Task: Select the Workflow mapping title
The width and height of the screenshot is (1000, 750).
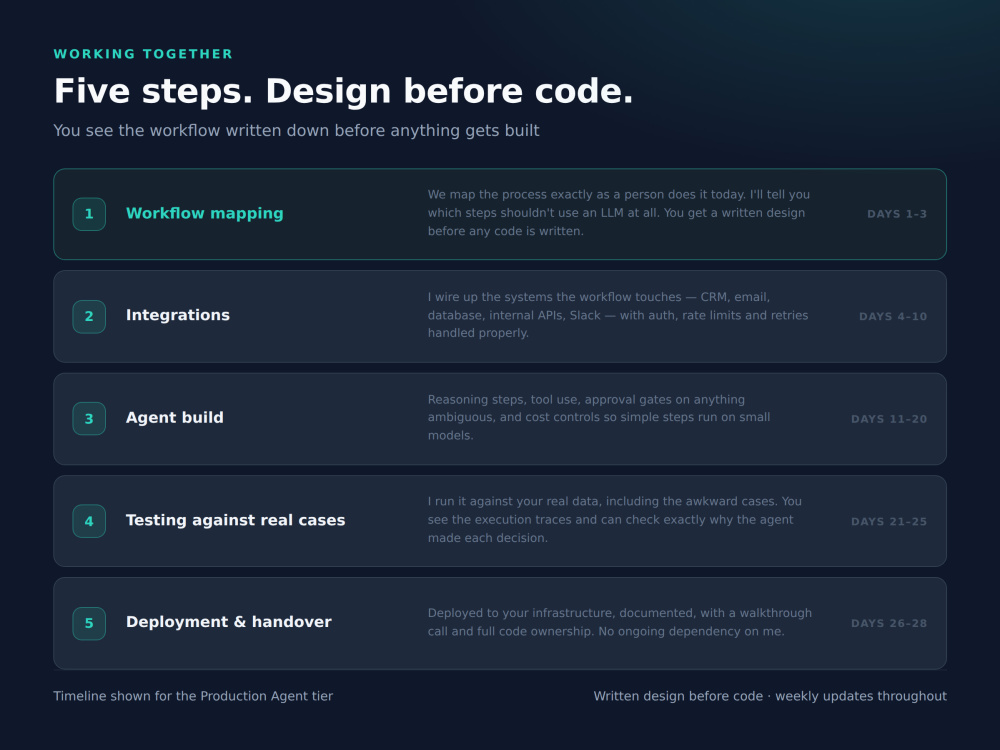Action: [x=205, y=214]
